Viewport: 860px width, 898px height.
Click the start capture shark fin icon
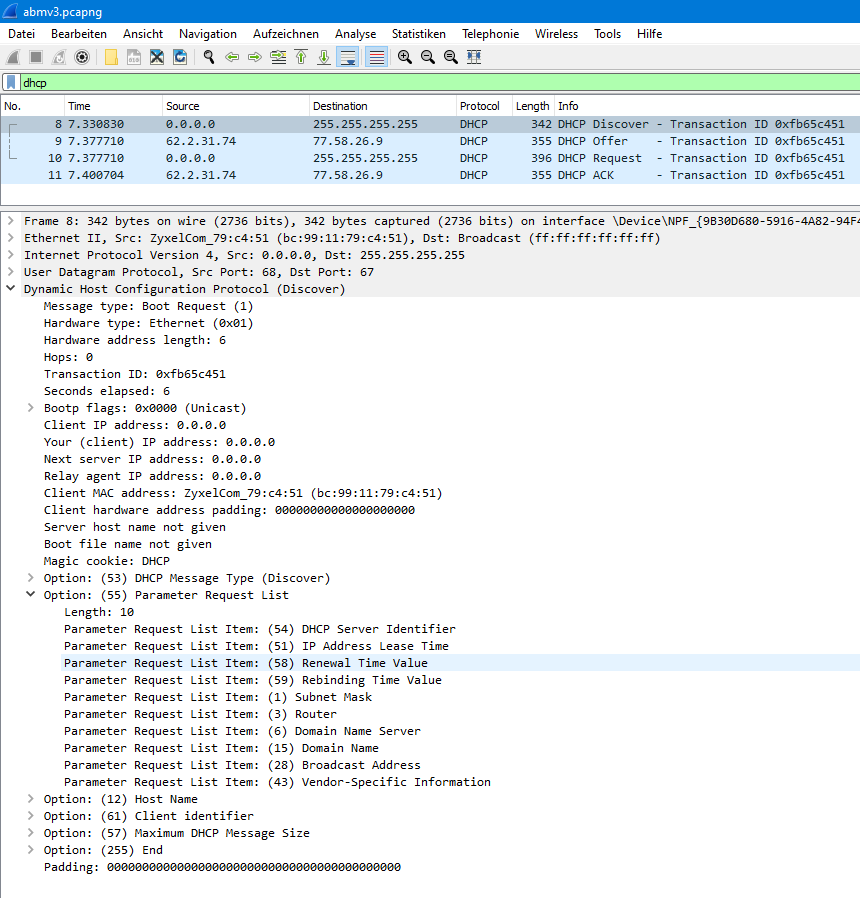click(x=13, y=57)
